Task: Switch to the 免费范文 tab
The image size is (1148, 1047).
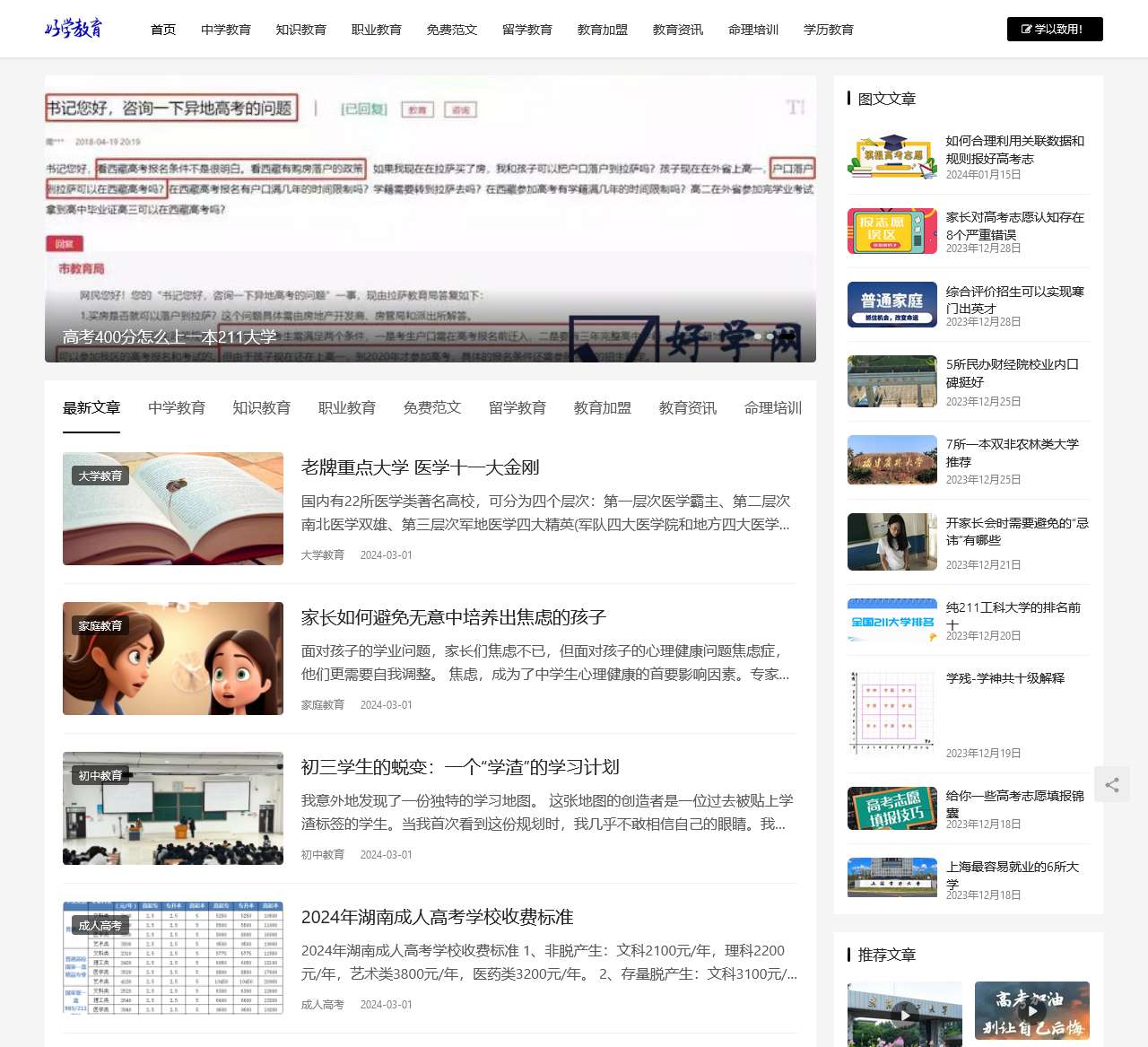Action: [x=431, y=407]
